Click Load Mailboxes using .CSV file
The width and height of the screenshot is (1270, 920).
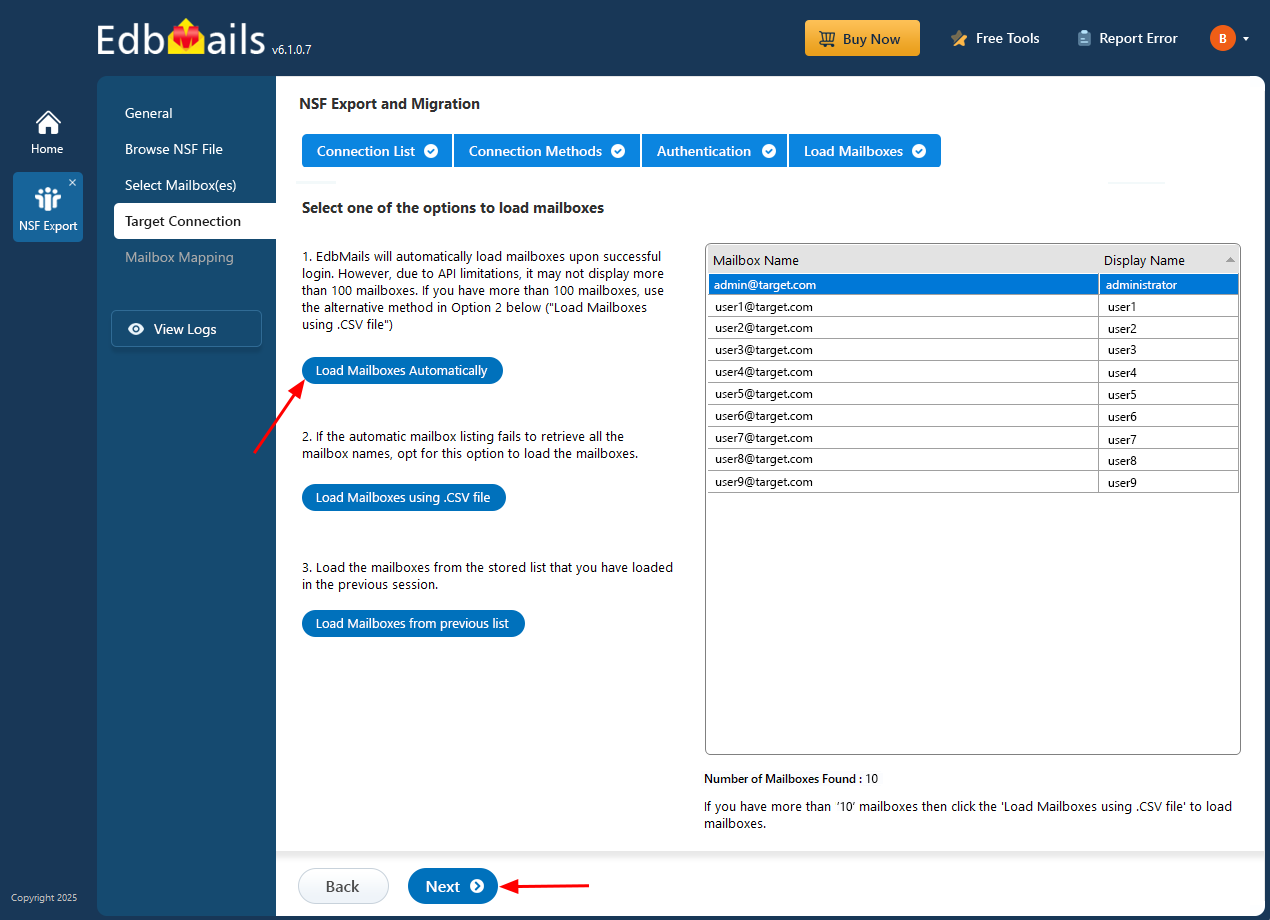(x=403, y=498)
